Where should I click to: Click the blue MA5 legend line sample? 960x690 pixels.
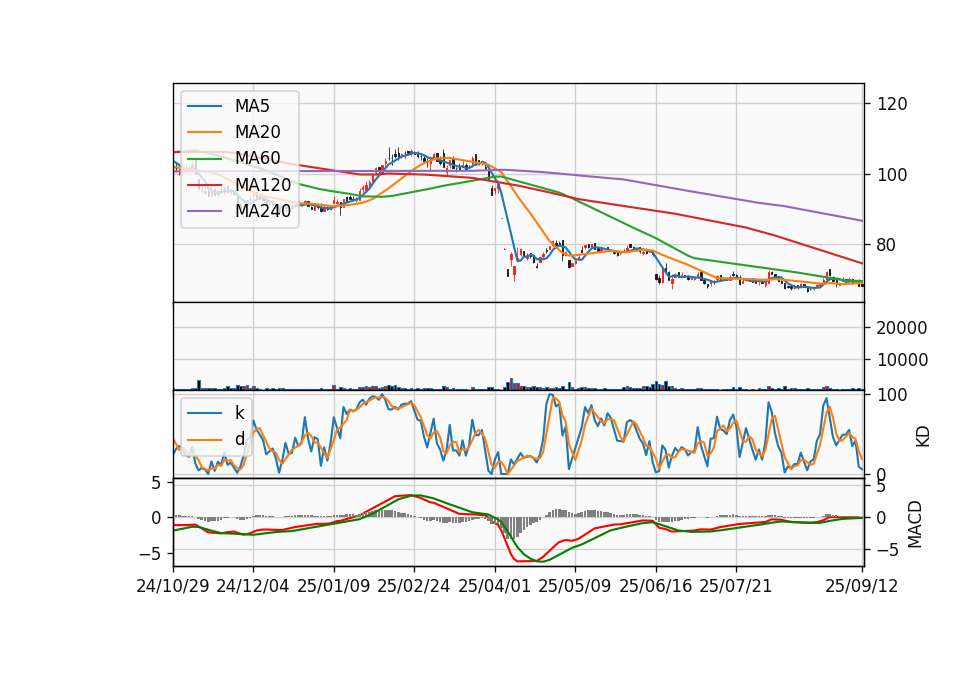[204, 106]
